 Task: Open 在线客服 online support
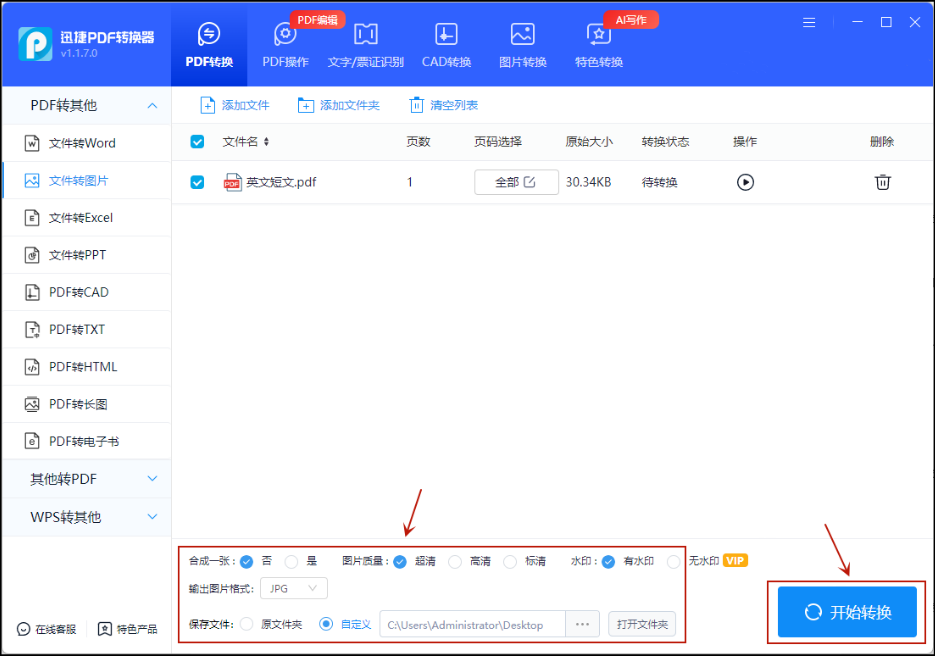coord(47,629)
